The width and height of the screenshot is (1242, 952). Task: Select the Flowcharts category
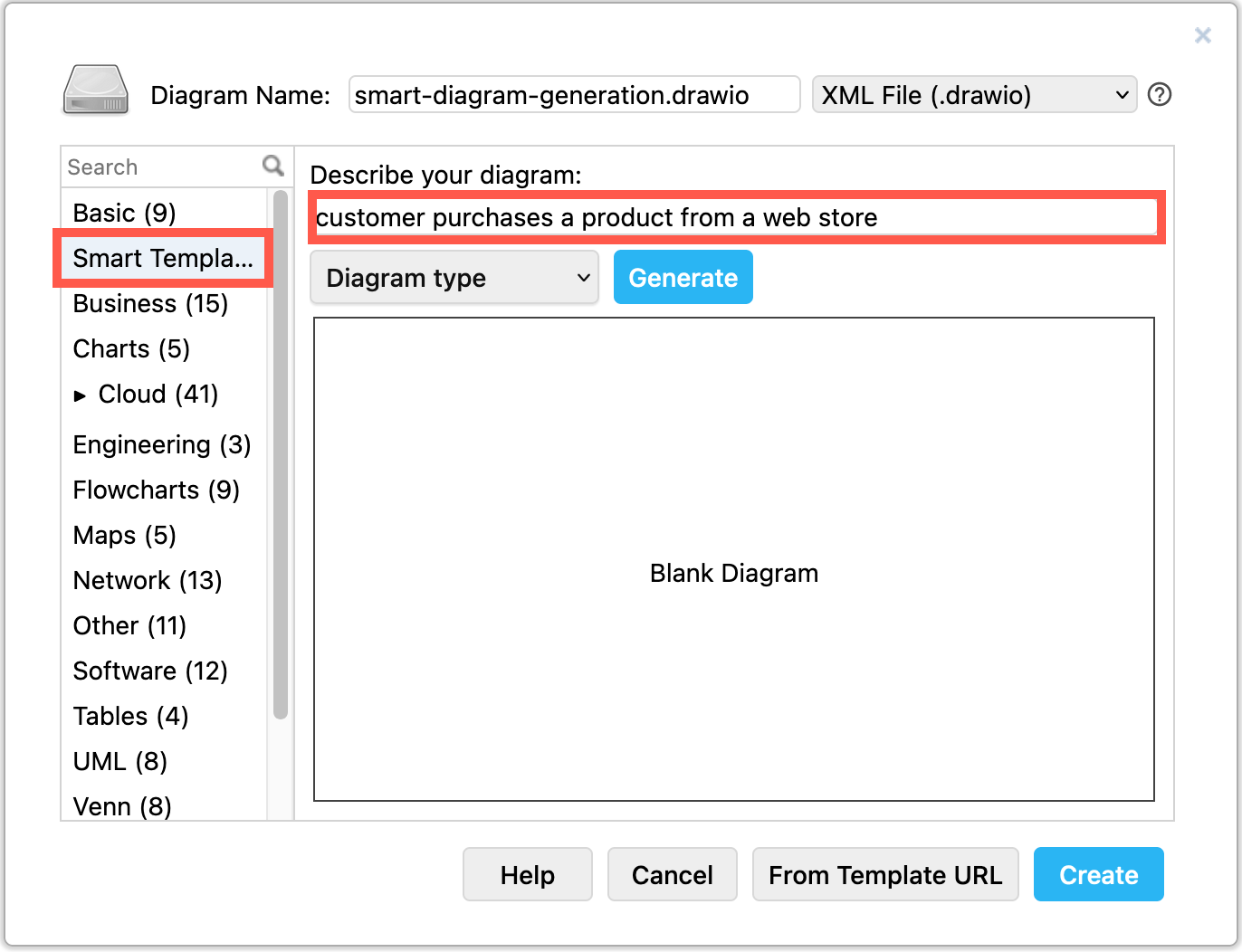(x=155, y=490)
